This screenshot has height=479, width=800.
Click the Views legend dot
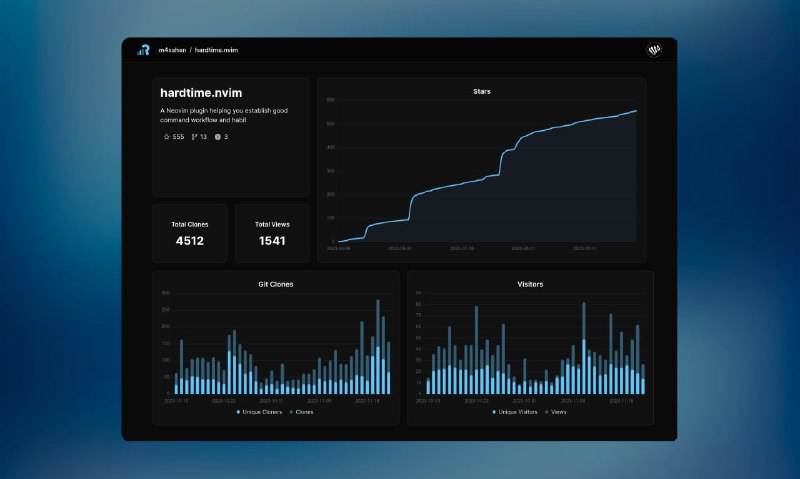pyautogui.click(x=547, y=411)
